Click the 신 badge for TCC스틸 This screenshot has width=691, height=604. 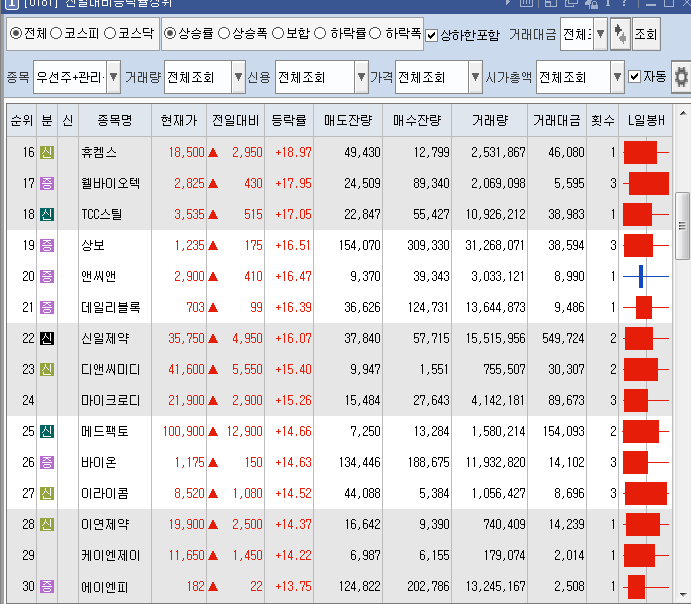(x=47, y=215)
